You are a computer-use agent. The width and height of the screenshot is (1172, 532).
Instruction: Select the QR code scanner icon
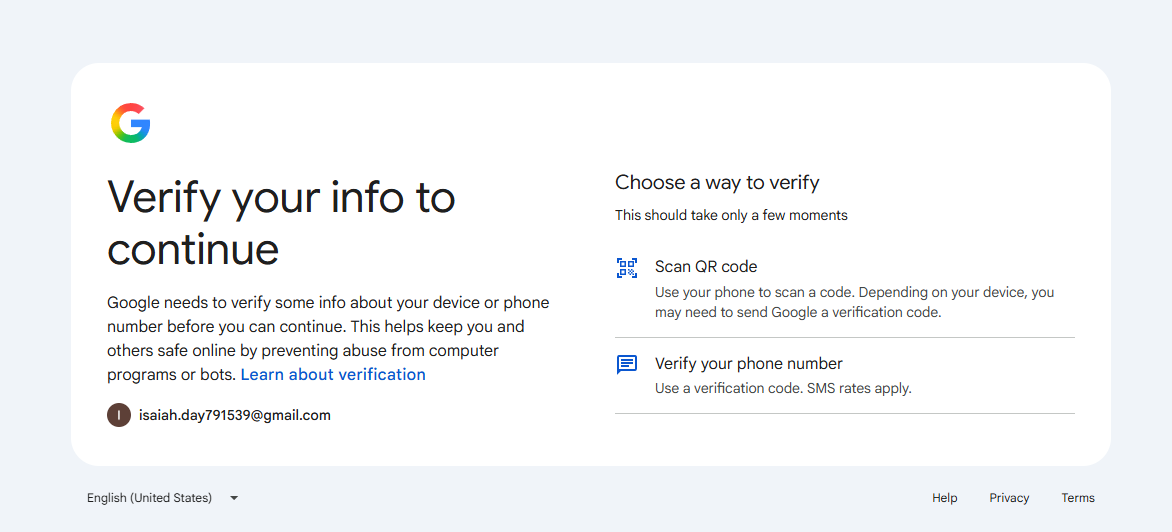click(x=626, y=267)
